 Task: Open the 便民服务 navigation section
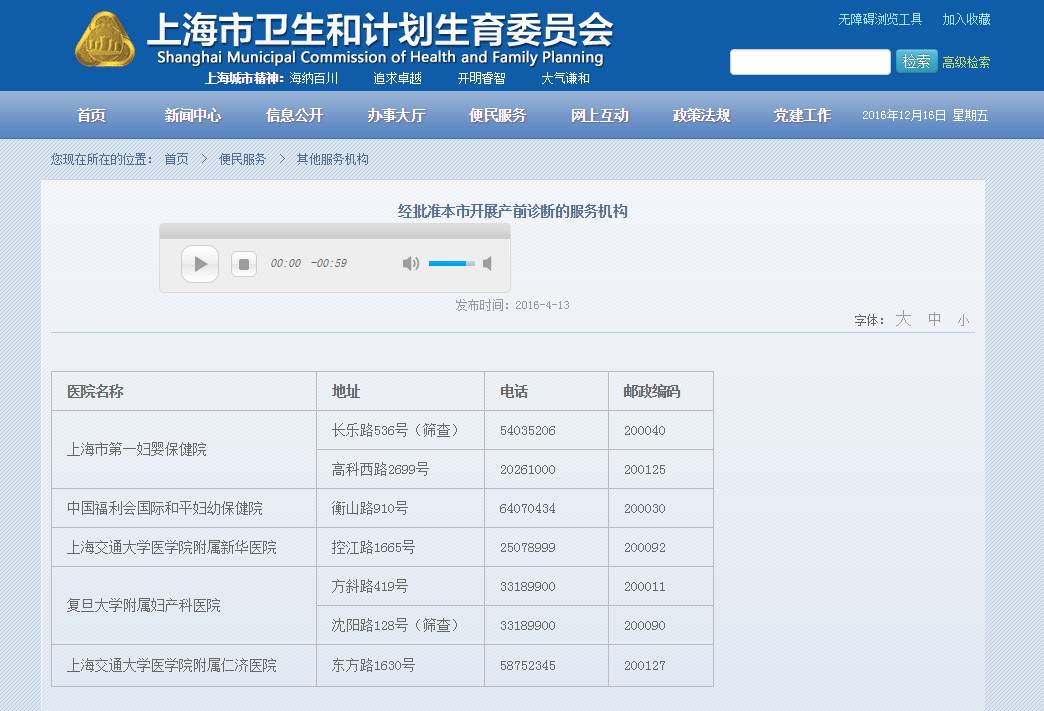point(496,115)
